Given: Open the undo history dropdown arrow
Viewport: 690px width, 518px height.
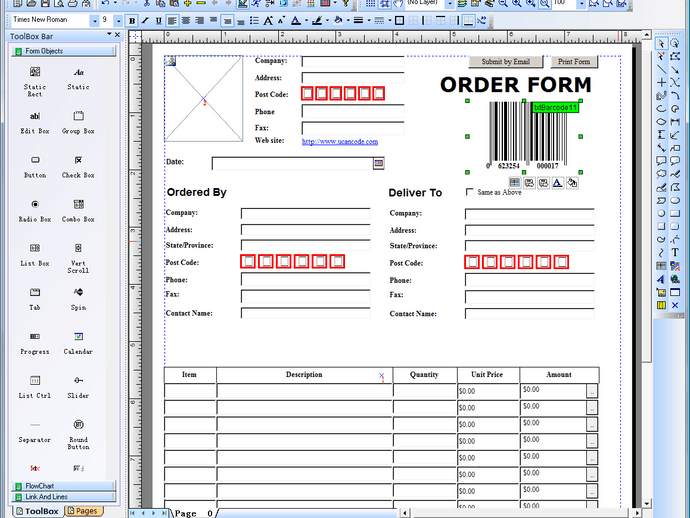Looking at the screenshot, I should click(115, 4).
